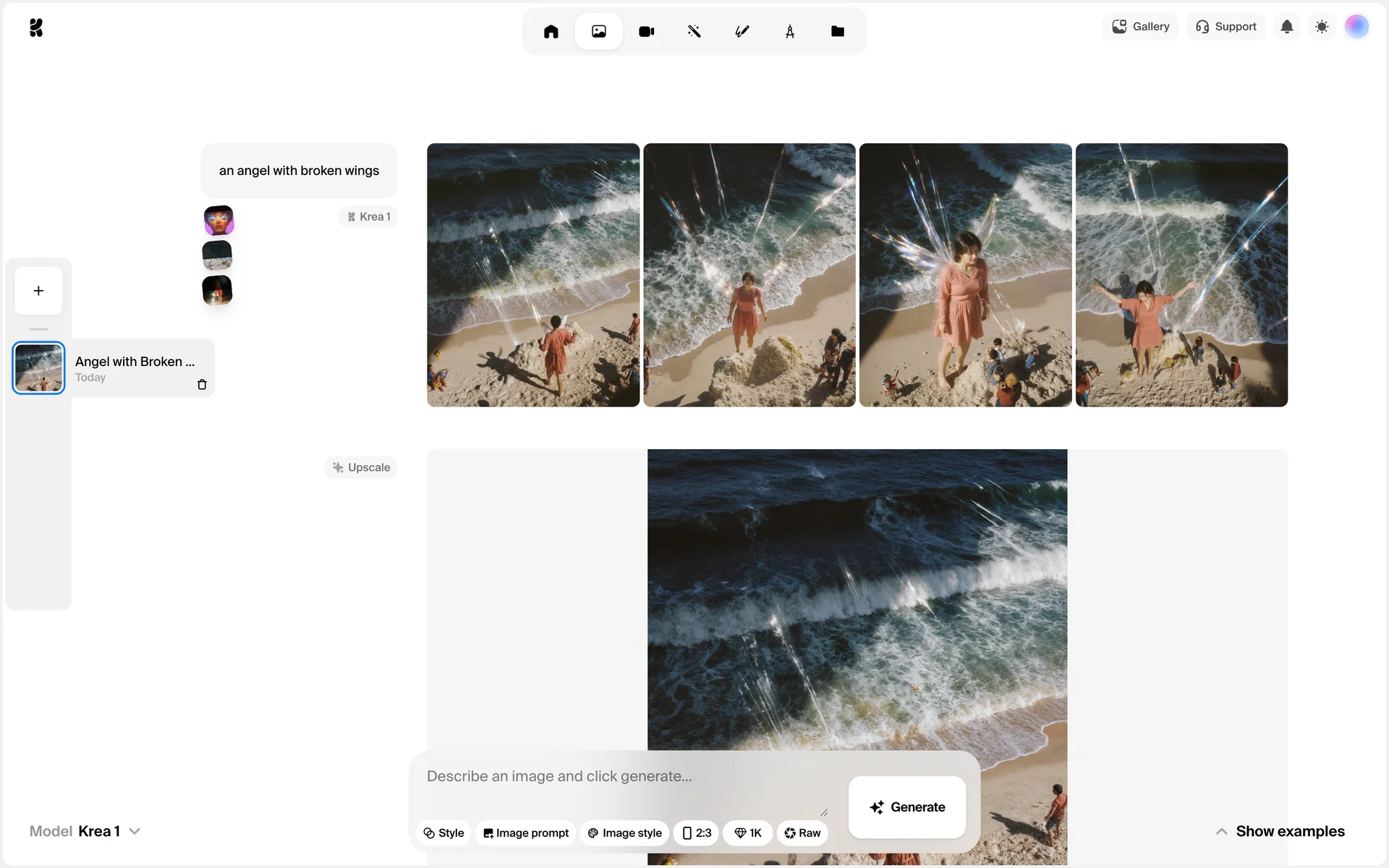Toggle the Raw mode option
This screenshot has height=868, width=1389.
tap(802, 833)
